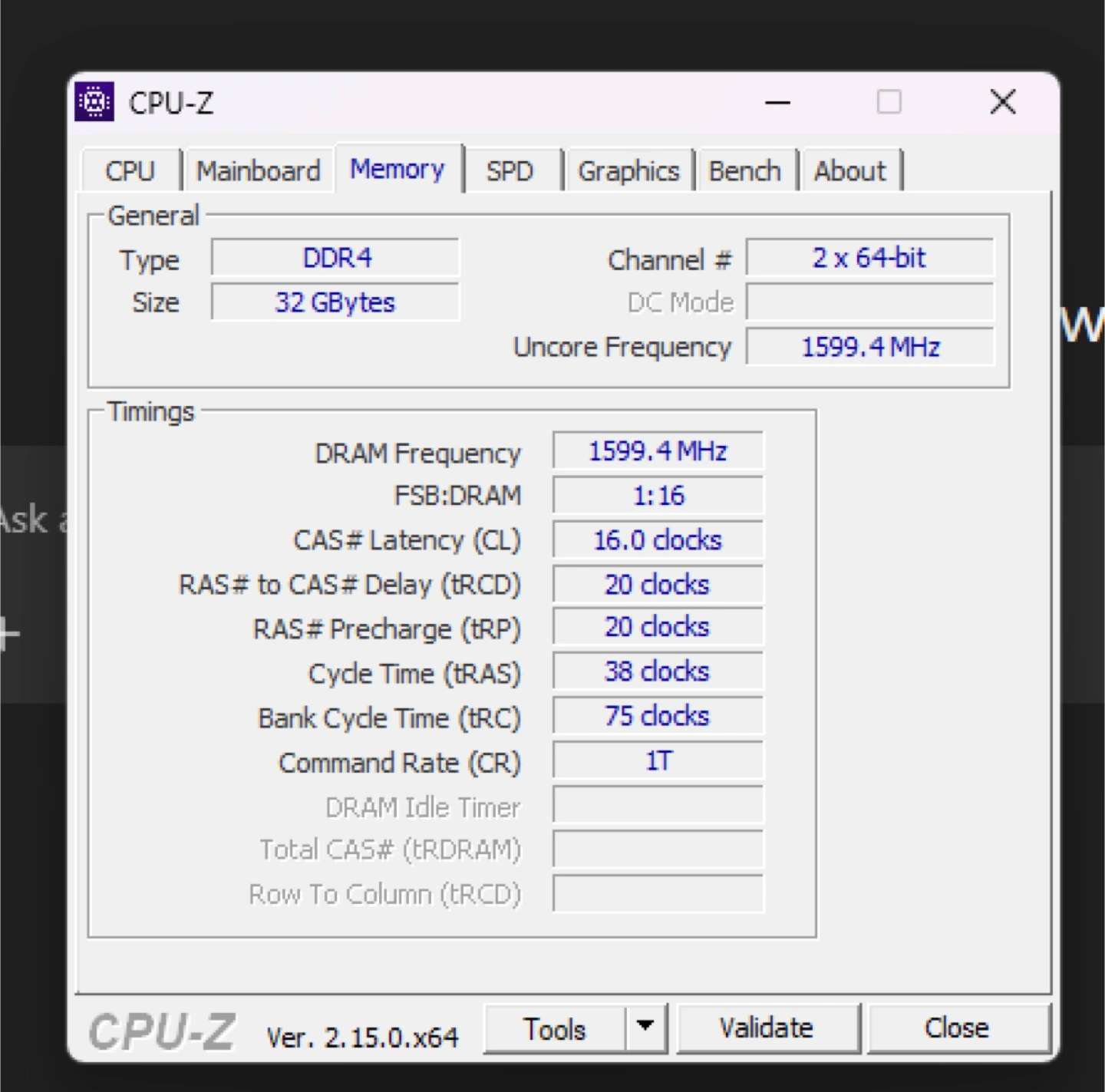Click the CPU-Z app icon in title bar
The height and width of the screenshot is (1092, 1105).
[x=94, y=102]
